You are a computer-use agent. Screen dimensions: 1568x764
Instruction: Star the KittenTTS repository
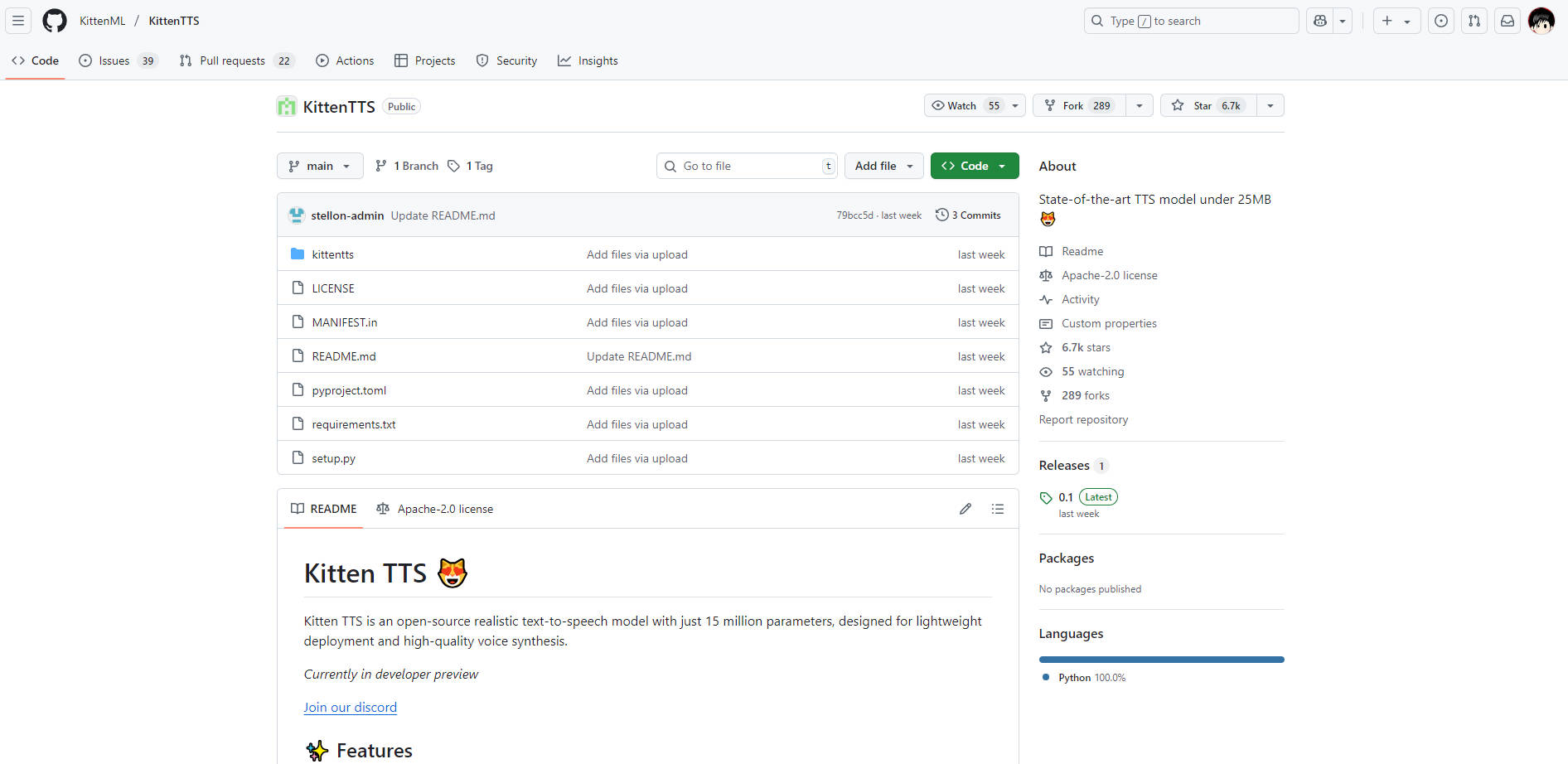click(x=1208, y=105)
